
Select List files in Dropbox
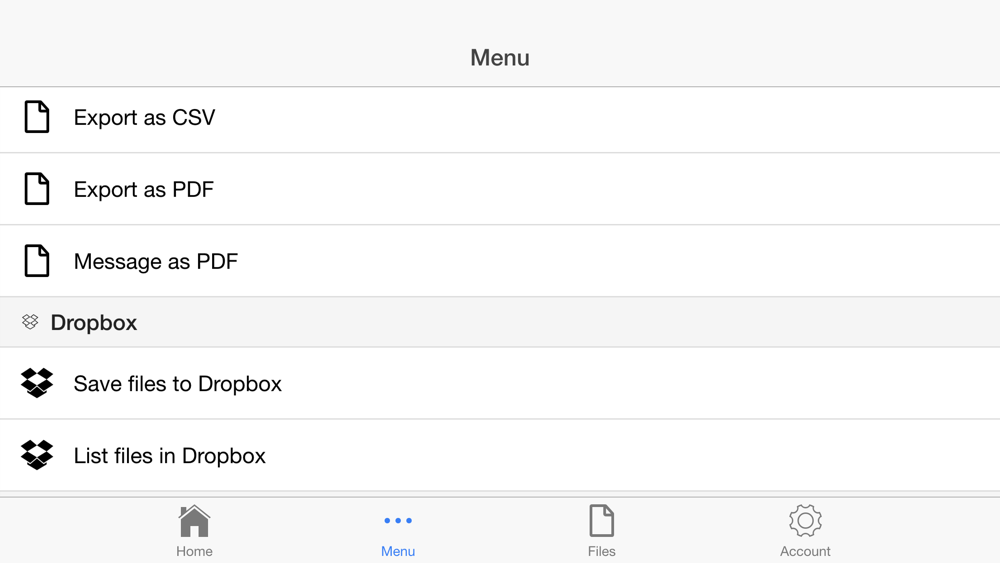pos(500,455)
